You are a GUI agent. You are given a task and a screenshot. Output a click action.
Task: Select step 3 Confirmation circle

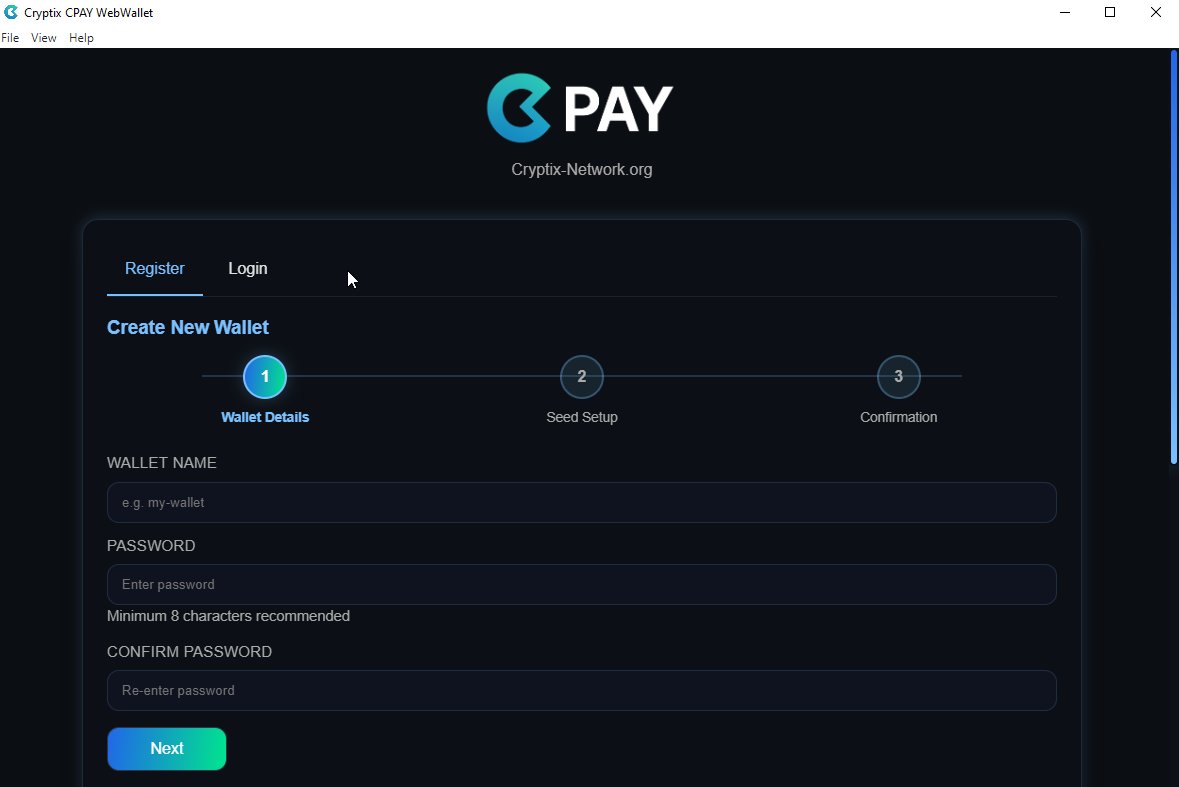point(899,377)
